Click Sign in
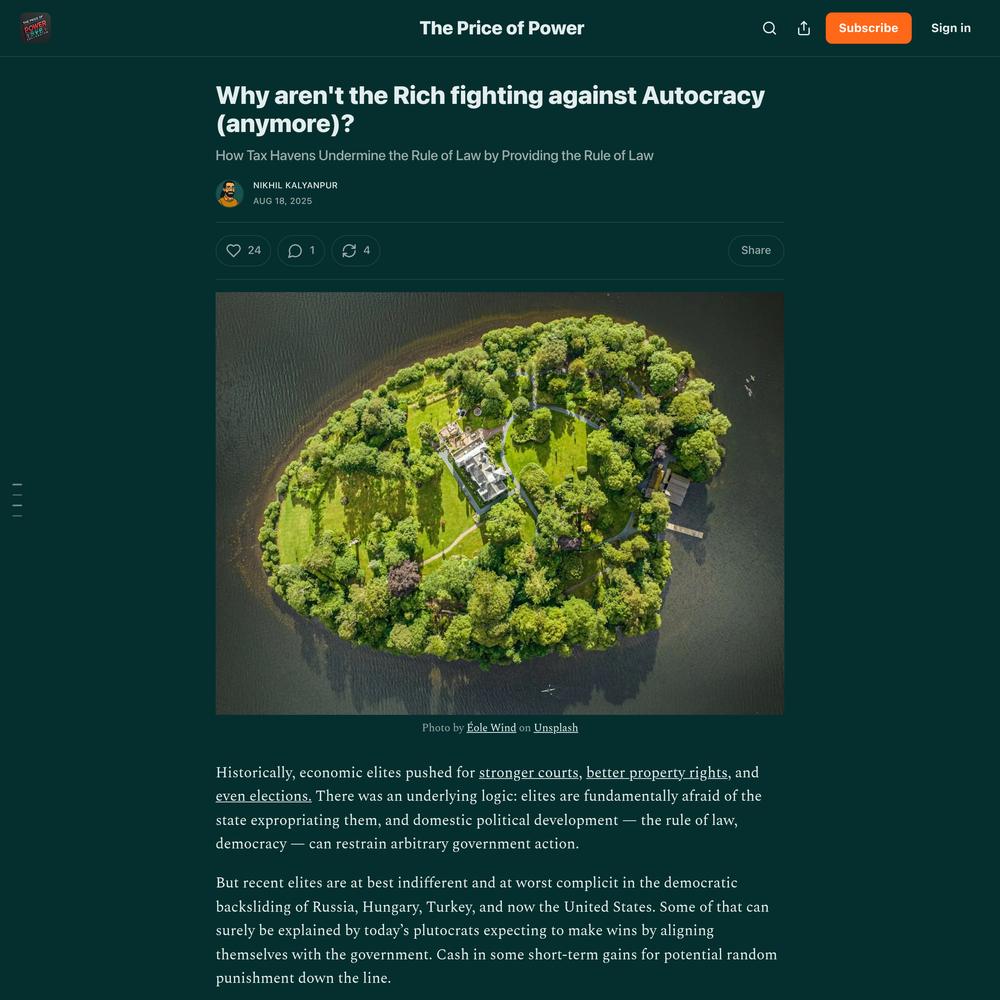The width and height of the screenshot is (1000, 1000). pos(950,28)
